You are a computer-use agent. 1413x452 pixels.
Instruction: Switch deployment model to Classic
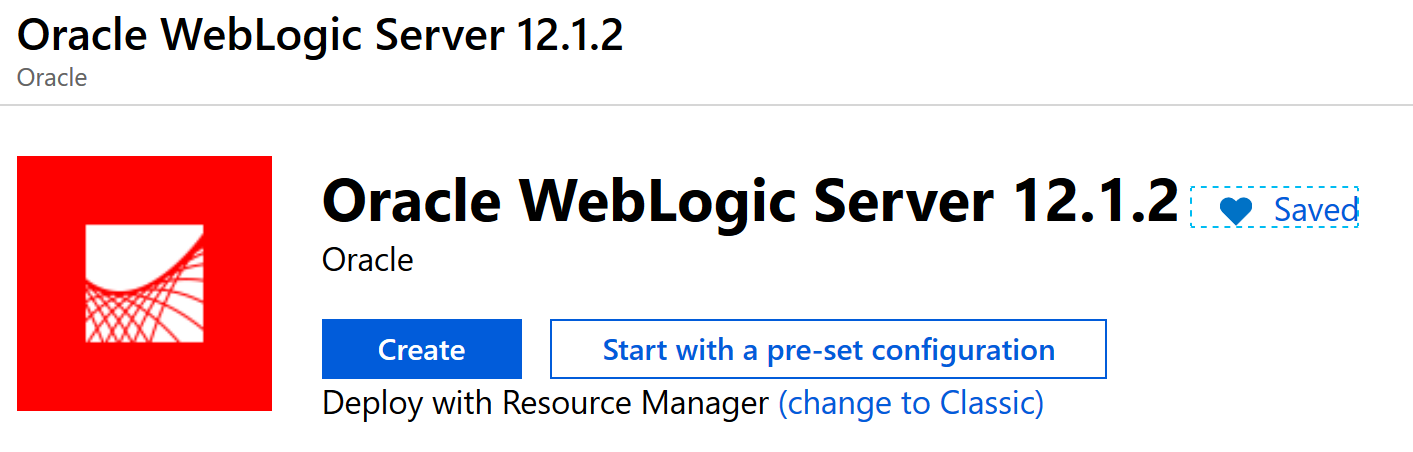point(911,403)
